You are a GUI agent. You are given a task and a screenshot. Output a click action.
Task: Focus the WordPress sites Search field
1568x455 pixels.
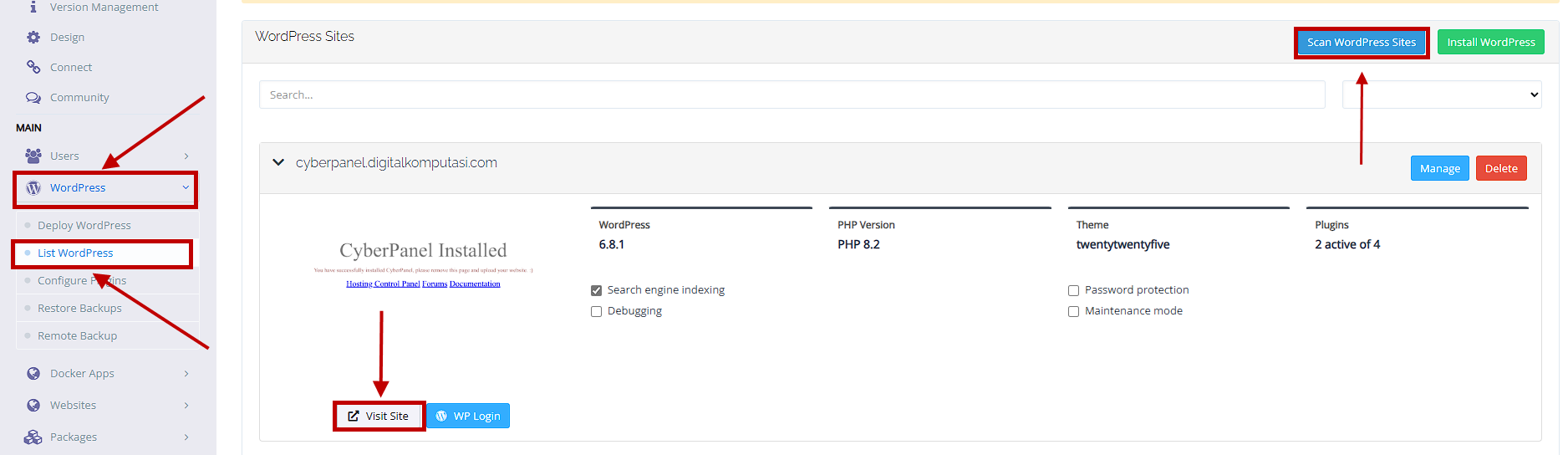click(792, 95)
